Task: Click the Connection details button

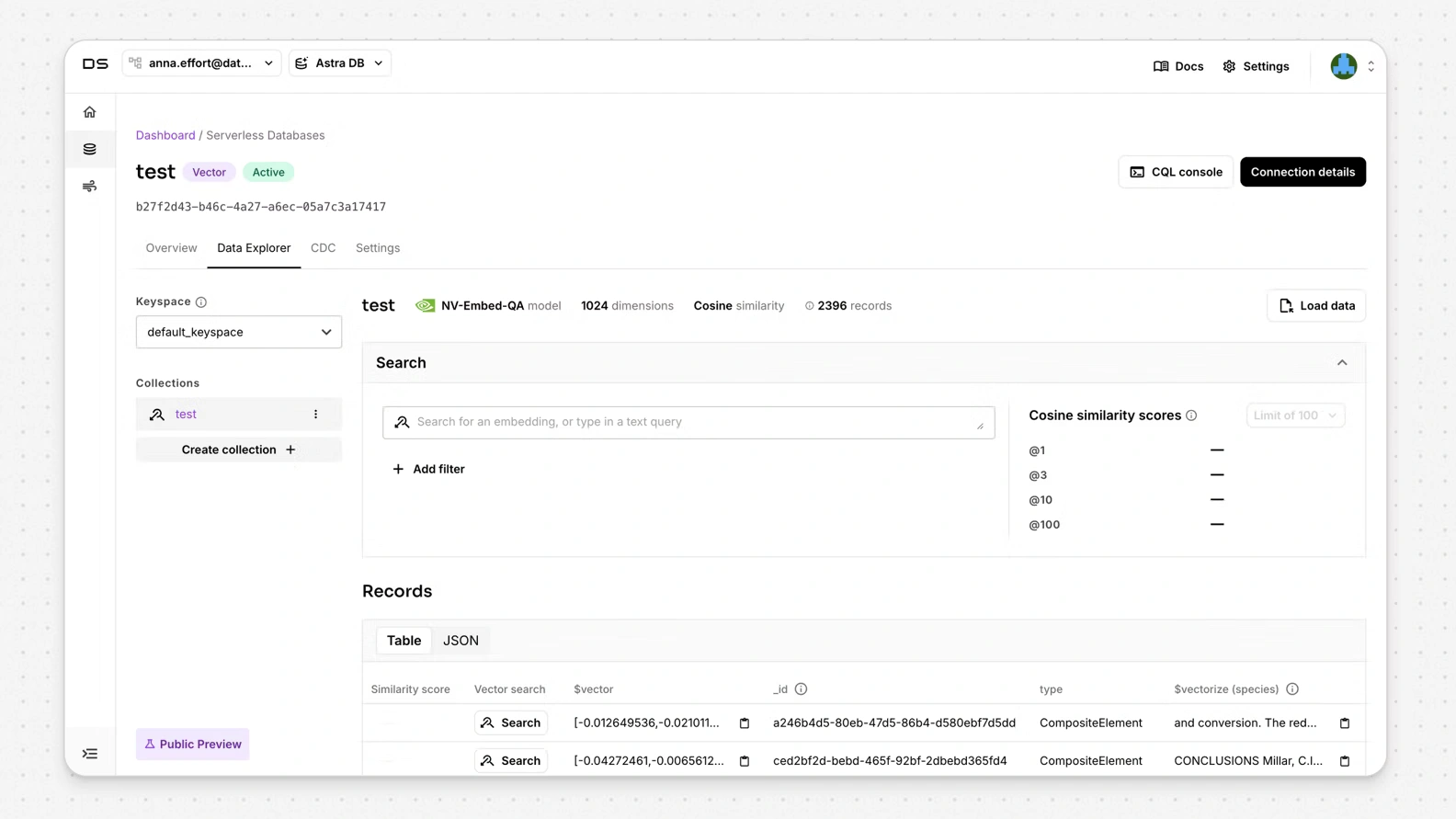Action: click(1302, 172)
